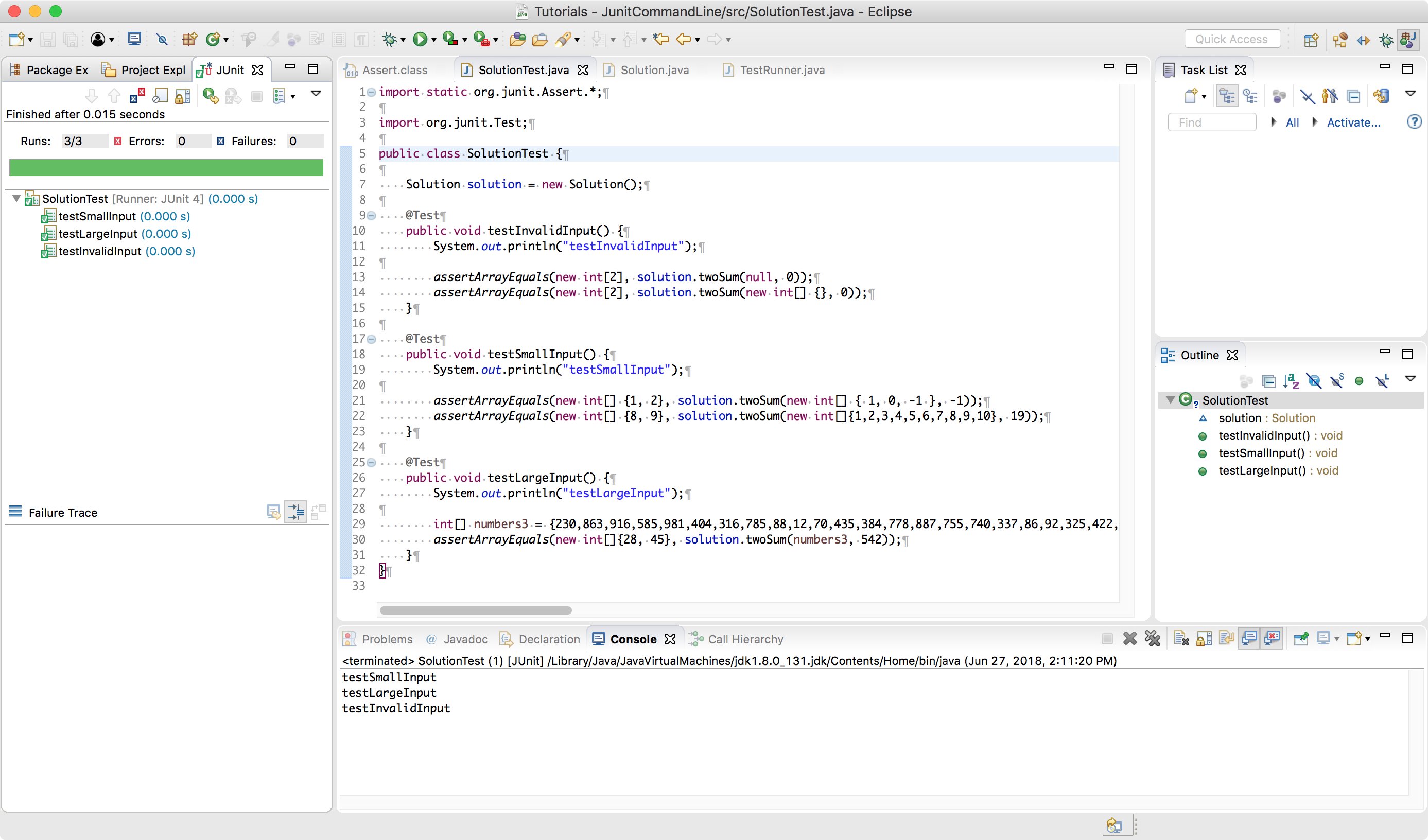Viewport: 1428px width, 840px height.
Task: Click Remove Launch single X icon in Console
Action: (1129, 639)
